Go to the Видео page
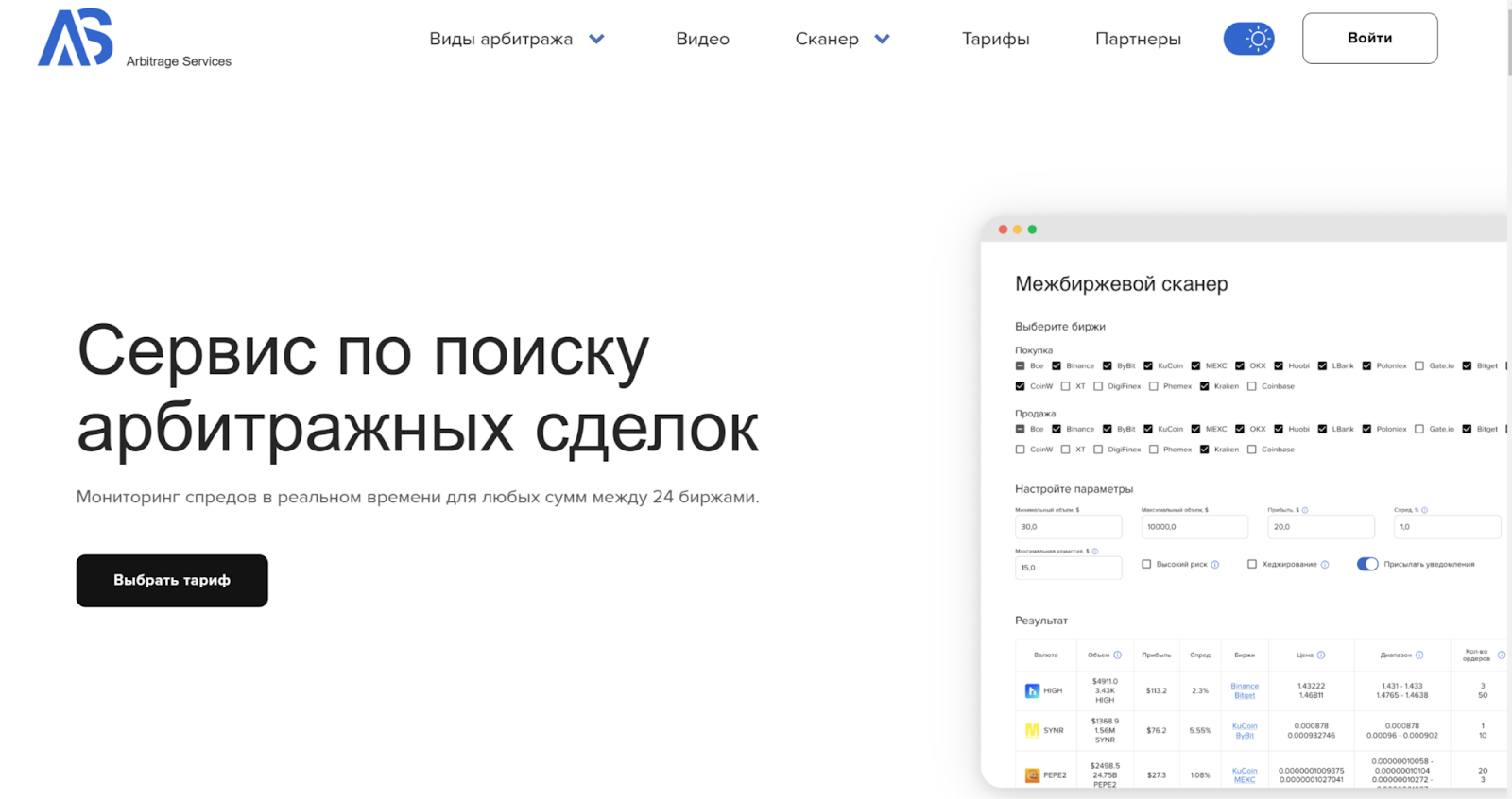This screenshot has width=1512, height=799. [x=702, y=39]
